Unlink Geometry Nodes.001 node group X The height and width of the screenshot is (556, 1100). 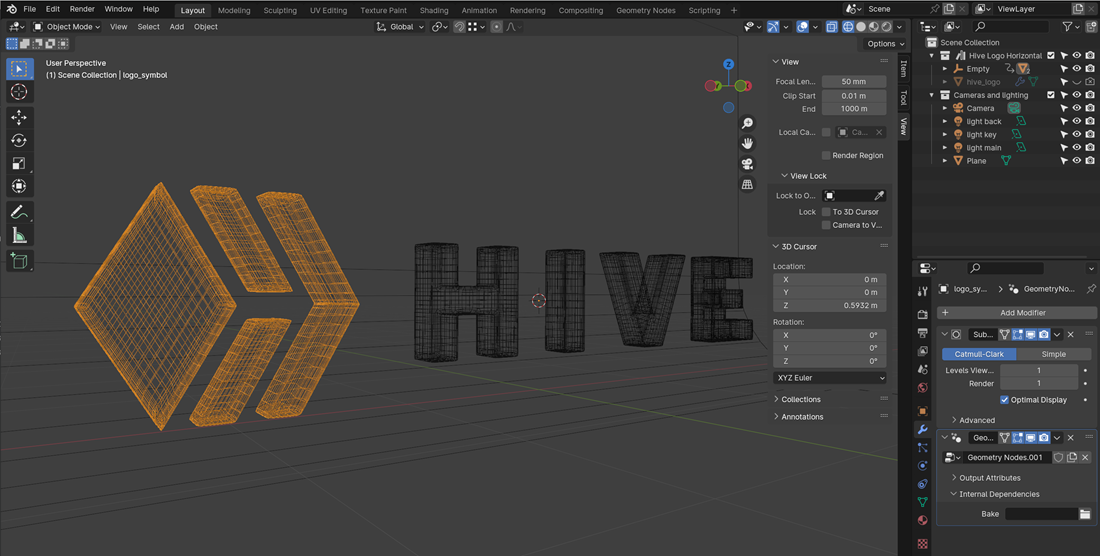pos(1085,457)
